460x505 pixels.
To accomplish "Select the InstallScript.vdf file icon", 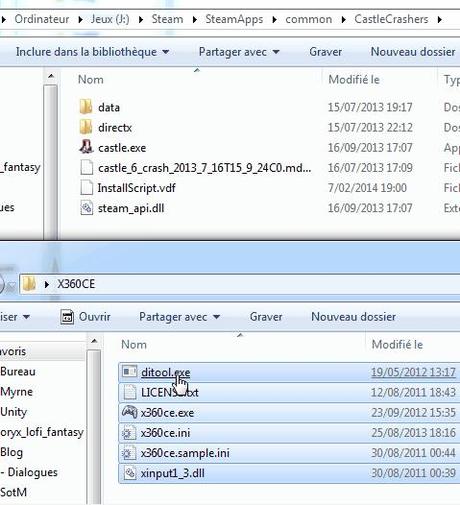I will click(x=87, y=188).
